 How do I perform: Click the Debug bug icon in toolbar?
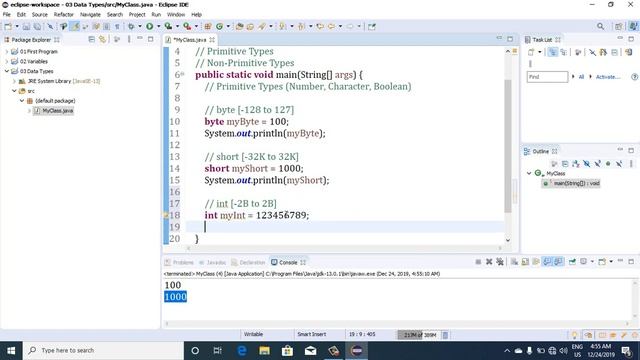click(x=131, y=27)
